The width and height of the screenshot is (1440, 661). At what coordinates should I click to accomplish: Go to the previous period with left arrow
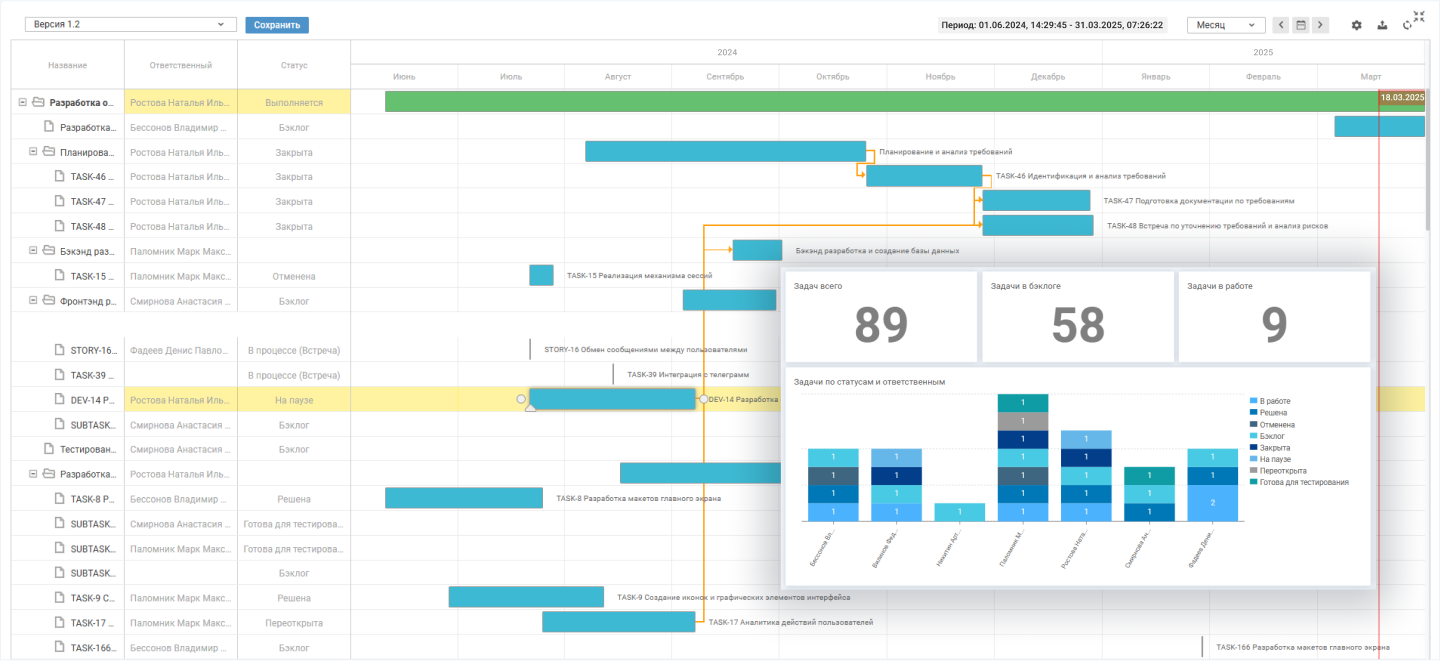pyautogui.click(x=1281, y=25)
